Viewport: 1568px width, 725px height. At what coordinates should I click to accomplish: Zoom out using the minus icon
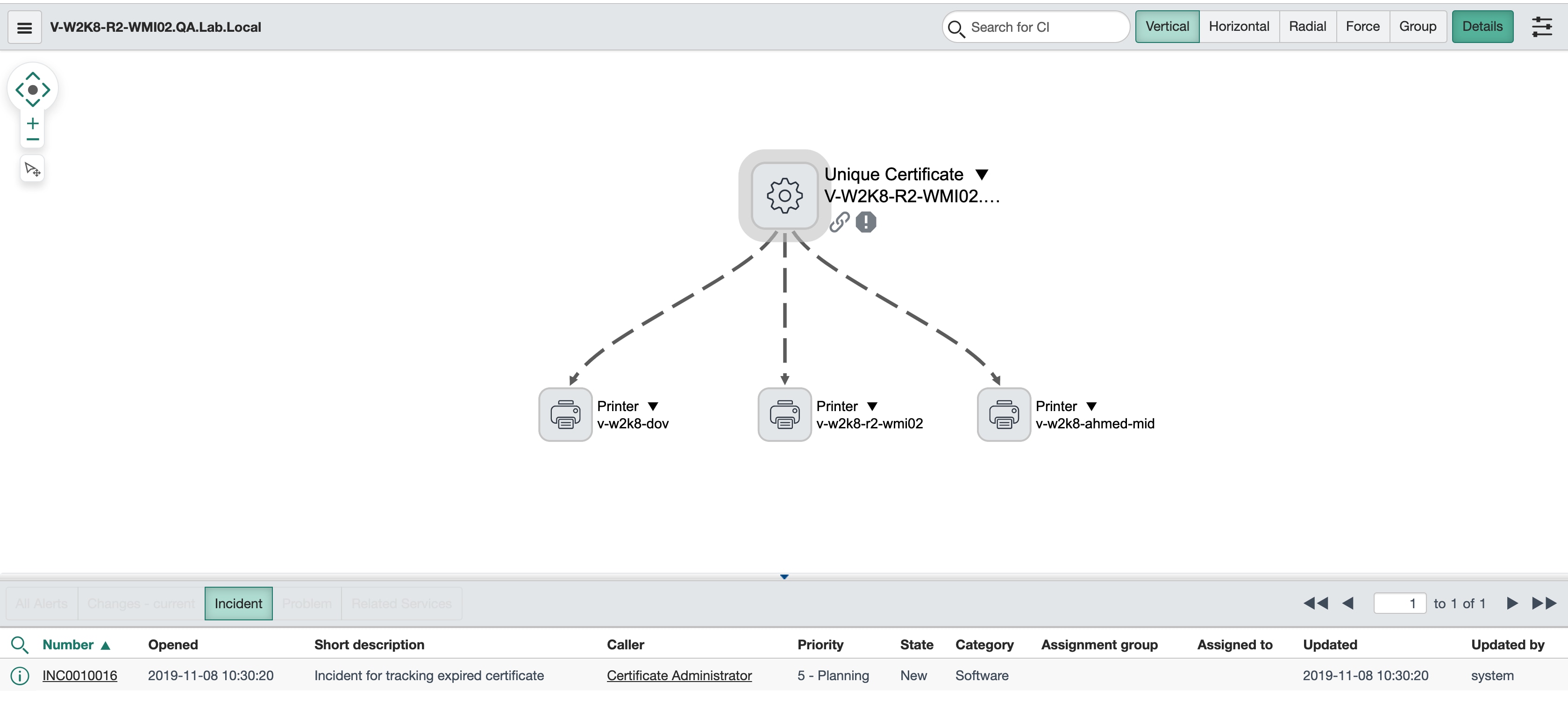(x=32, y=139)
